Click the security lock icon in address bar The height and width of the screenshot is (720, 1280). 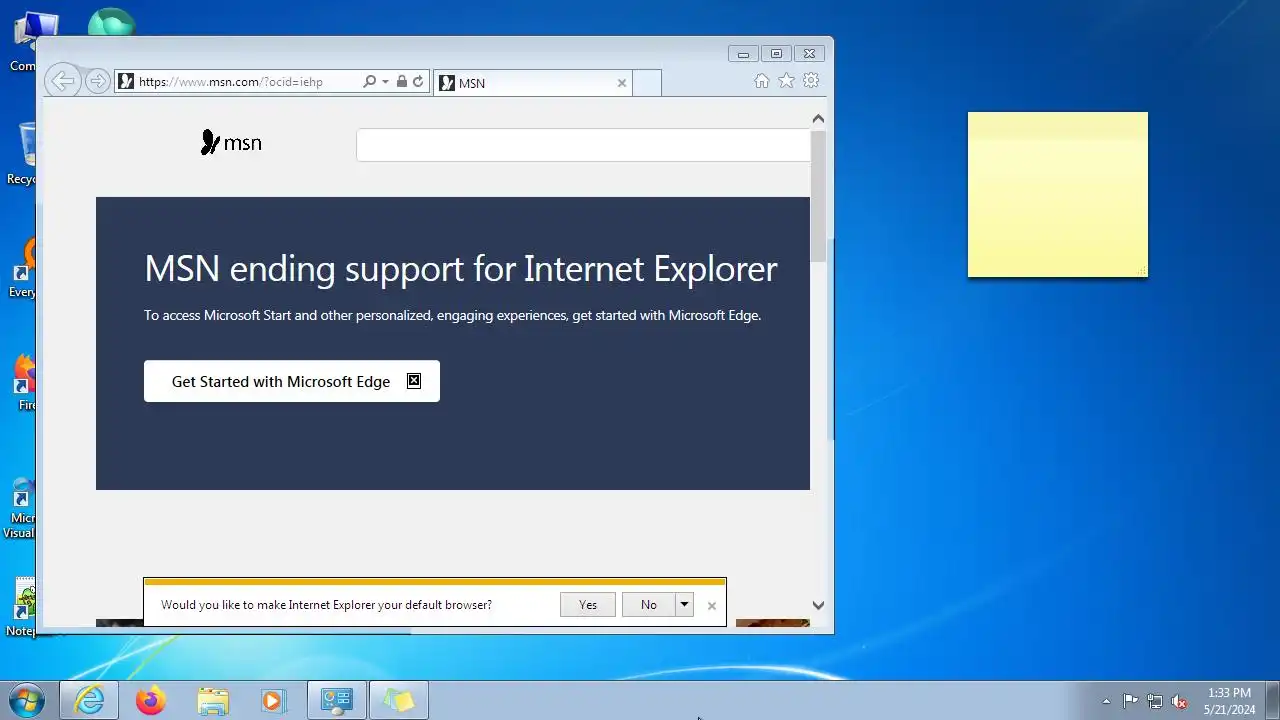click(401, 82)
